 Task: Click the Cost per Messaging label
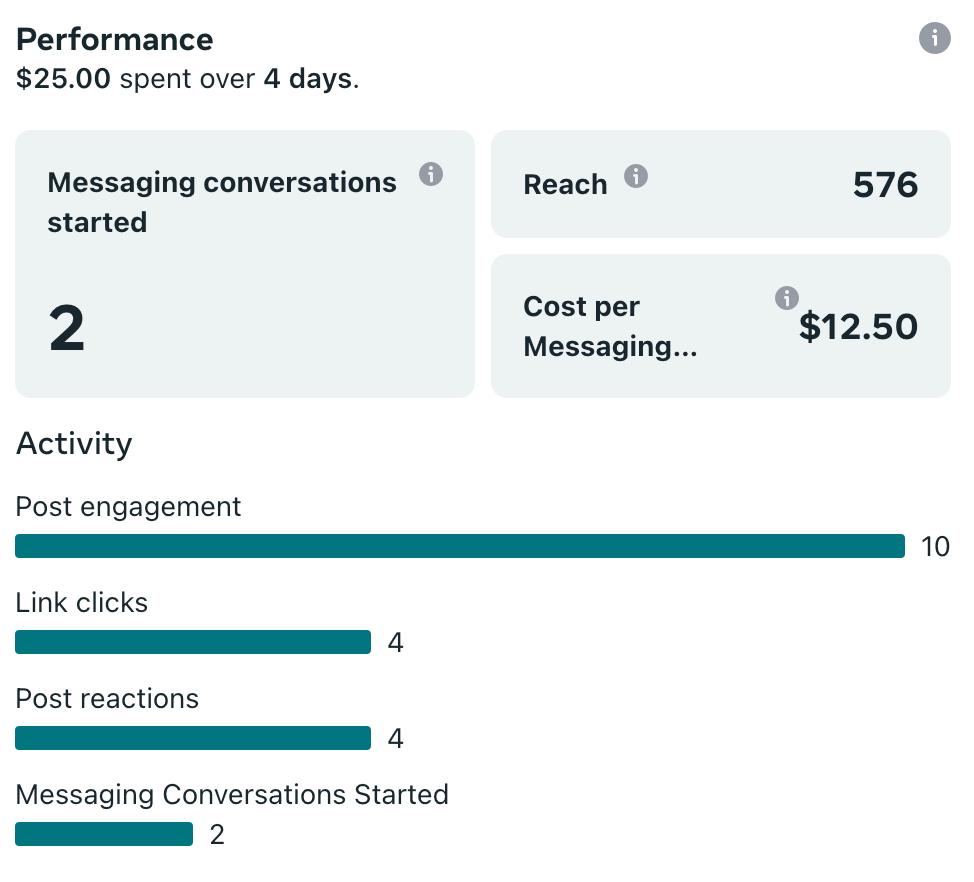[610, 326]
